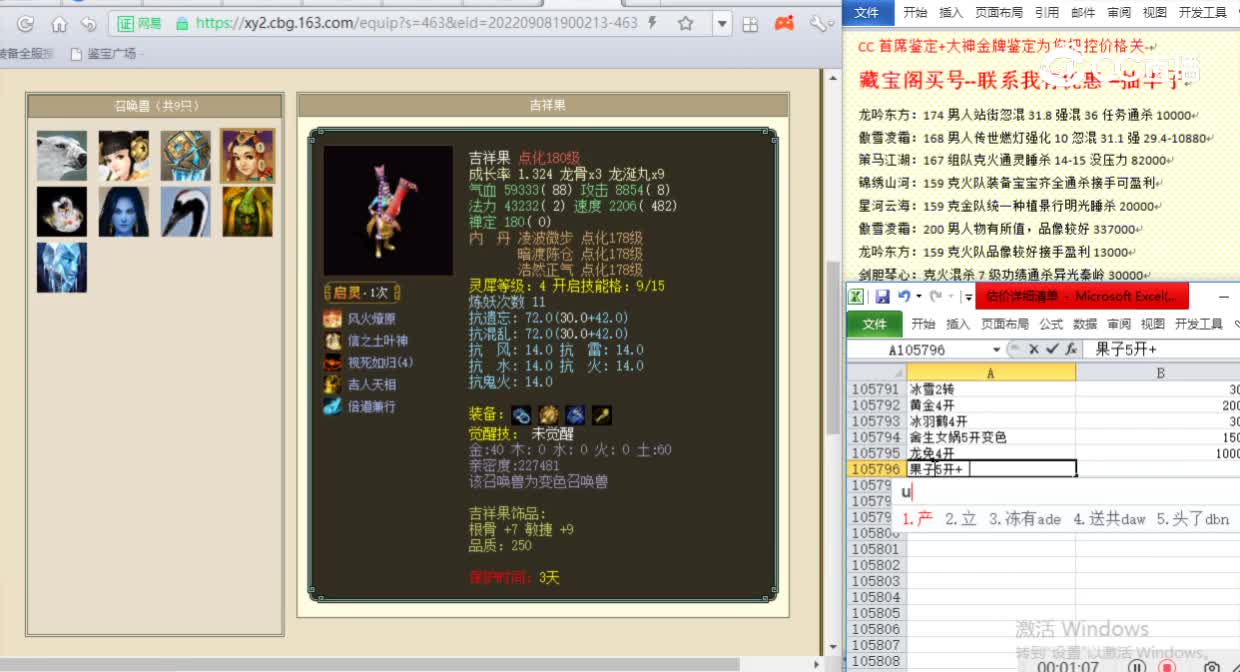Click the 视死如归(4) skill icon
This screenshot has width=1240, height=672.
tap(332, 363)
